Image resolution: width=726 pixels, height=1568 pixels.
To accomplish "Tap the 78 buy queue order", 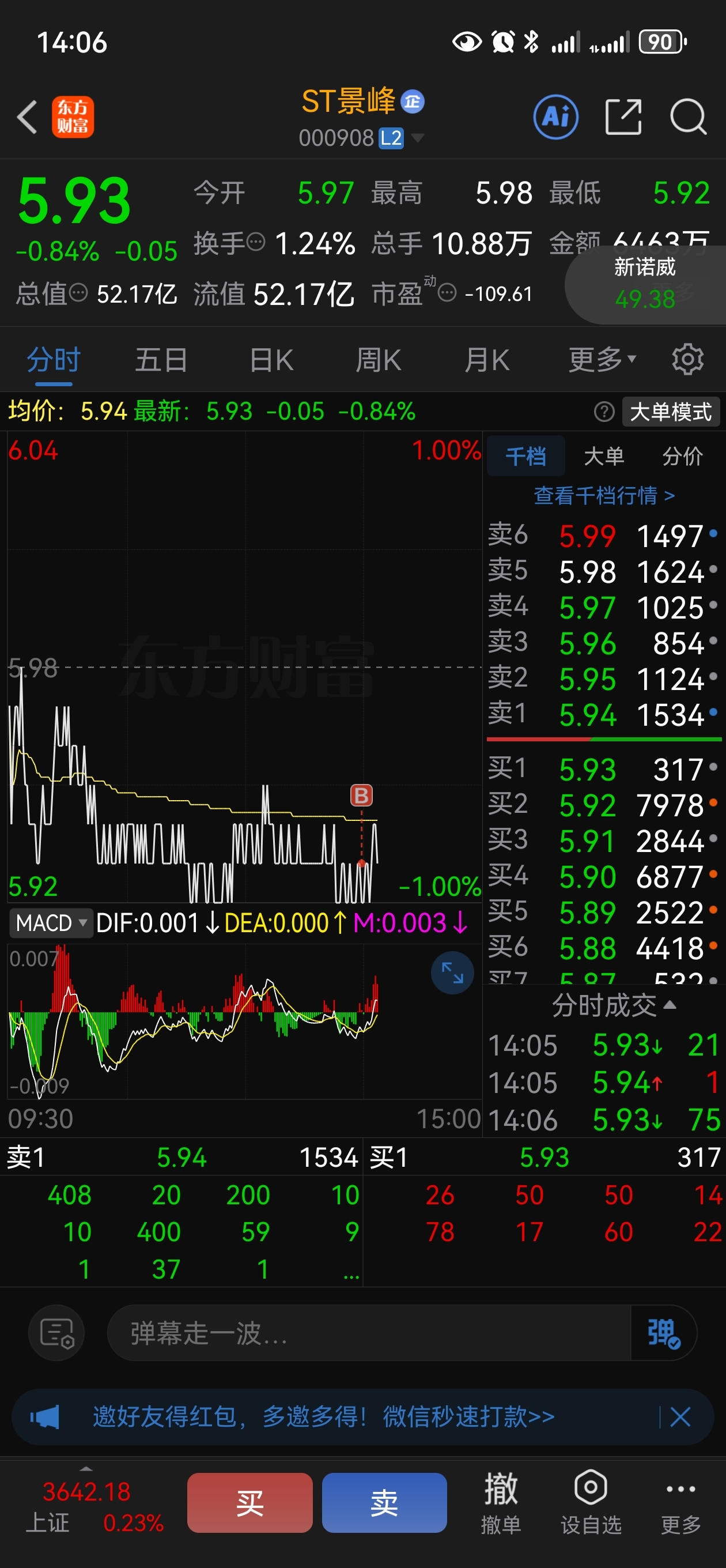I will 440,1232.
